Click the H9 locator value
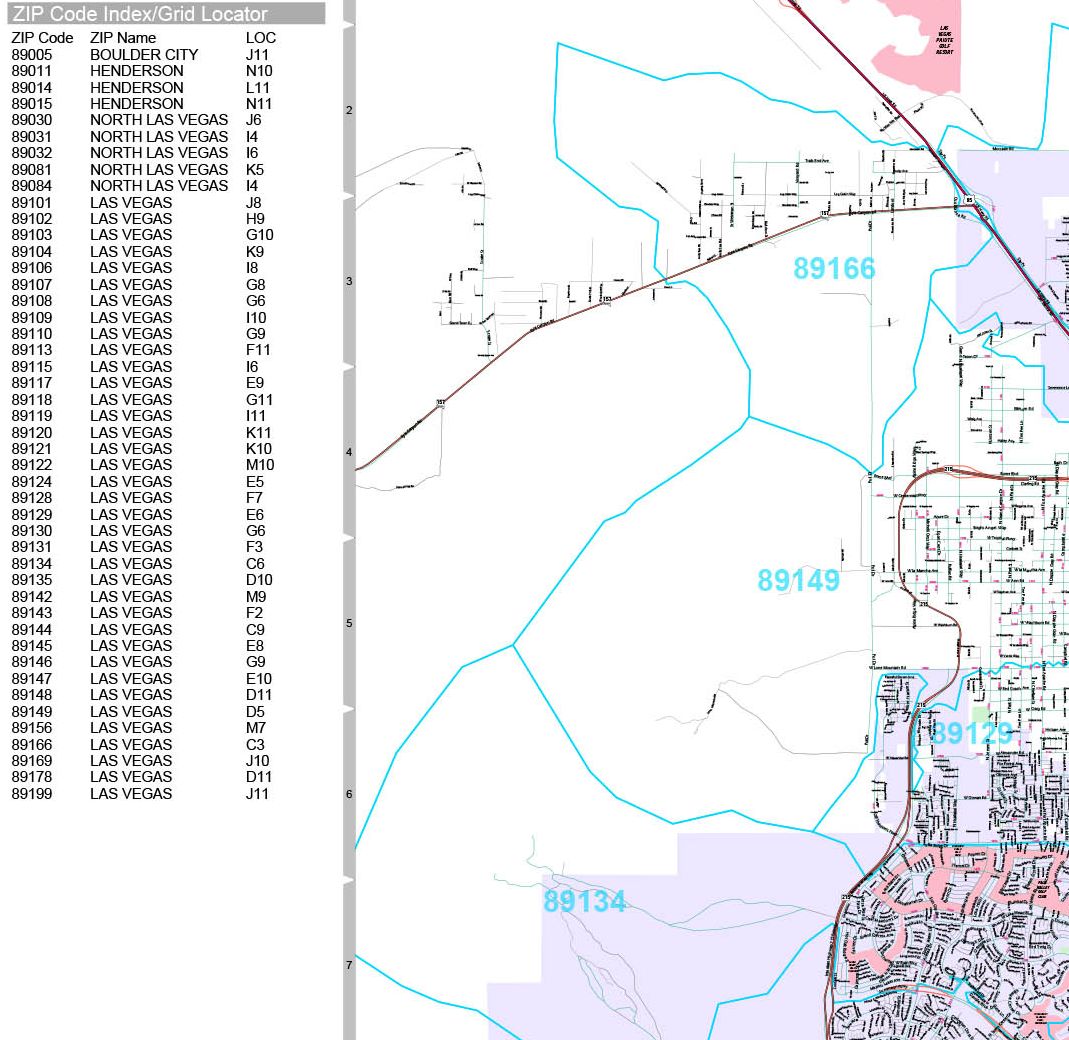The image size is (1069, 1040). click(x=255, y=219)
